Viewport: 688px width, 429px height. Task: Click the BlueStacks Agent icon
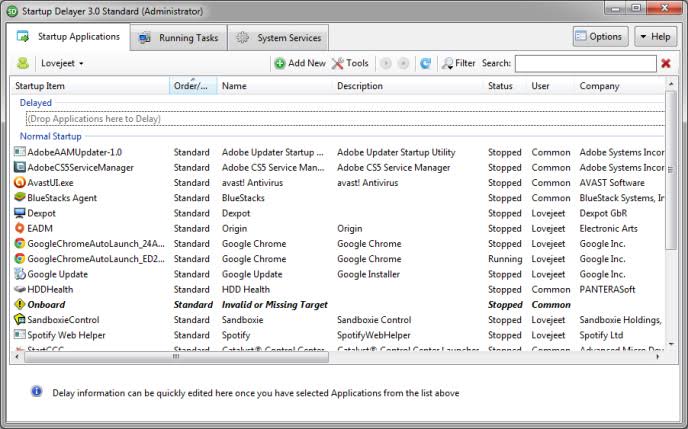tap(20, 197)
